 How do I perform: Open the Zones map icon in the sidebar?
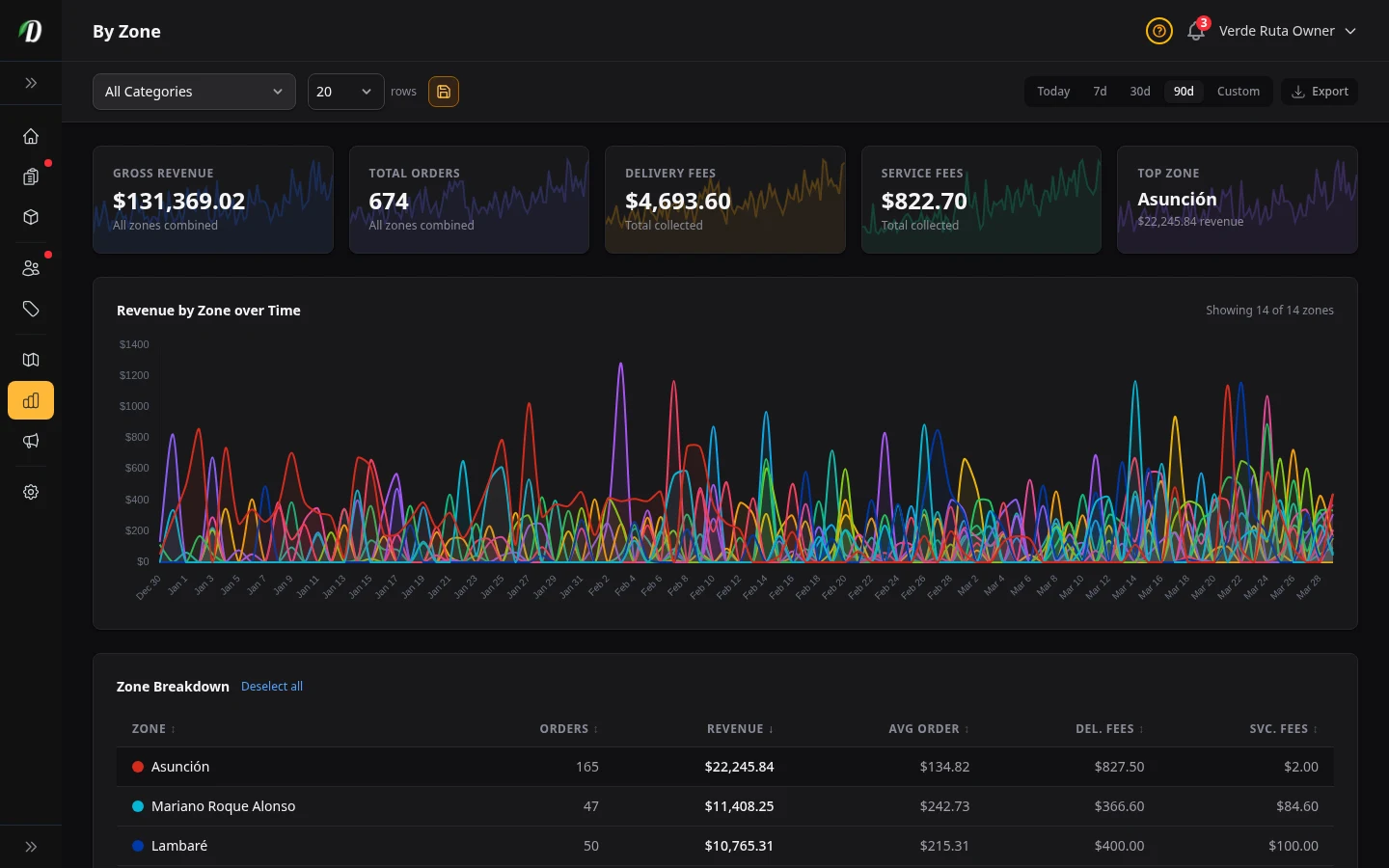[30, 360]
